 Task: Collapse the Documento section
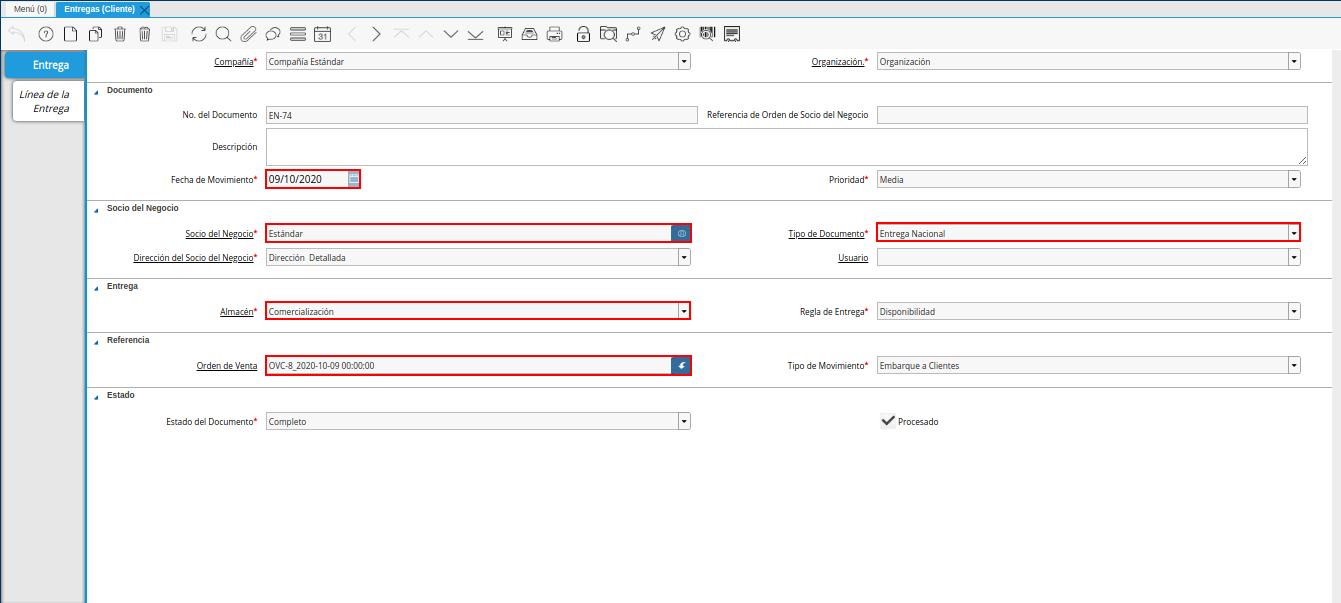click(96, 91)
